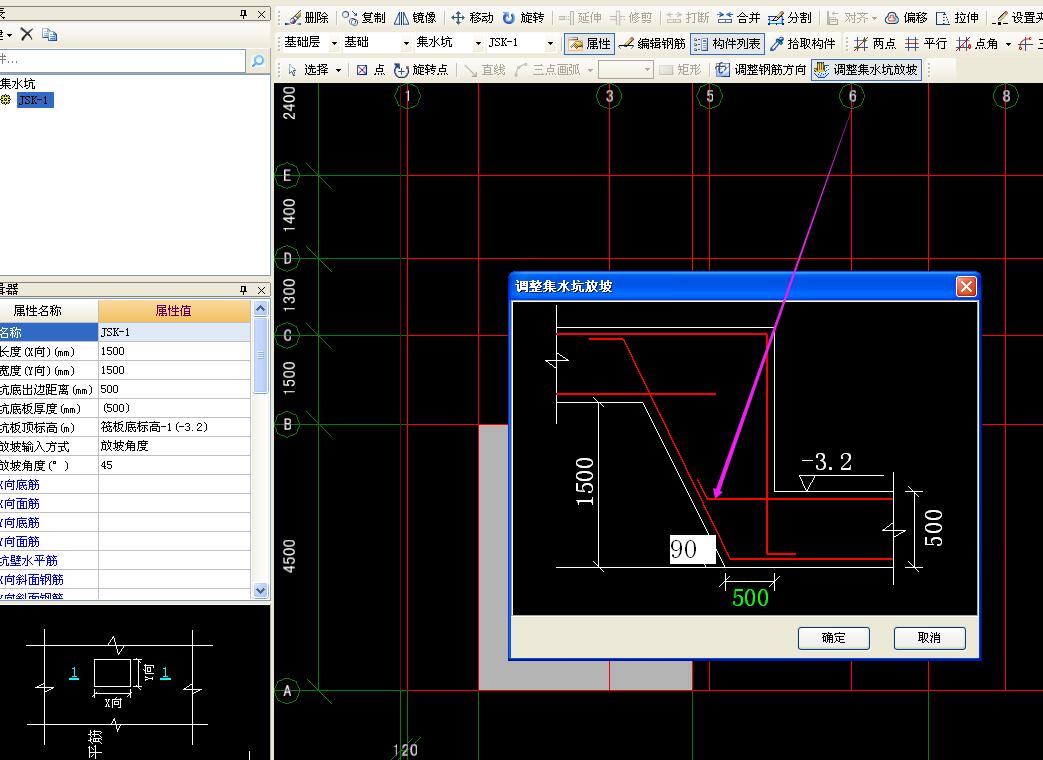The width and height of the screenshot is (1043, 760).
Task: Select the 拉伸 (Stretch) tool
Action: pos(957,18)
